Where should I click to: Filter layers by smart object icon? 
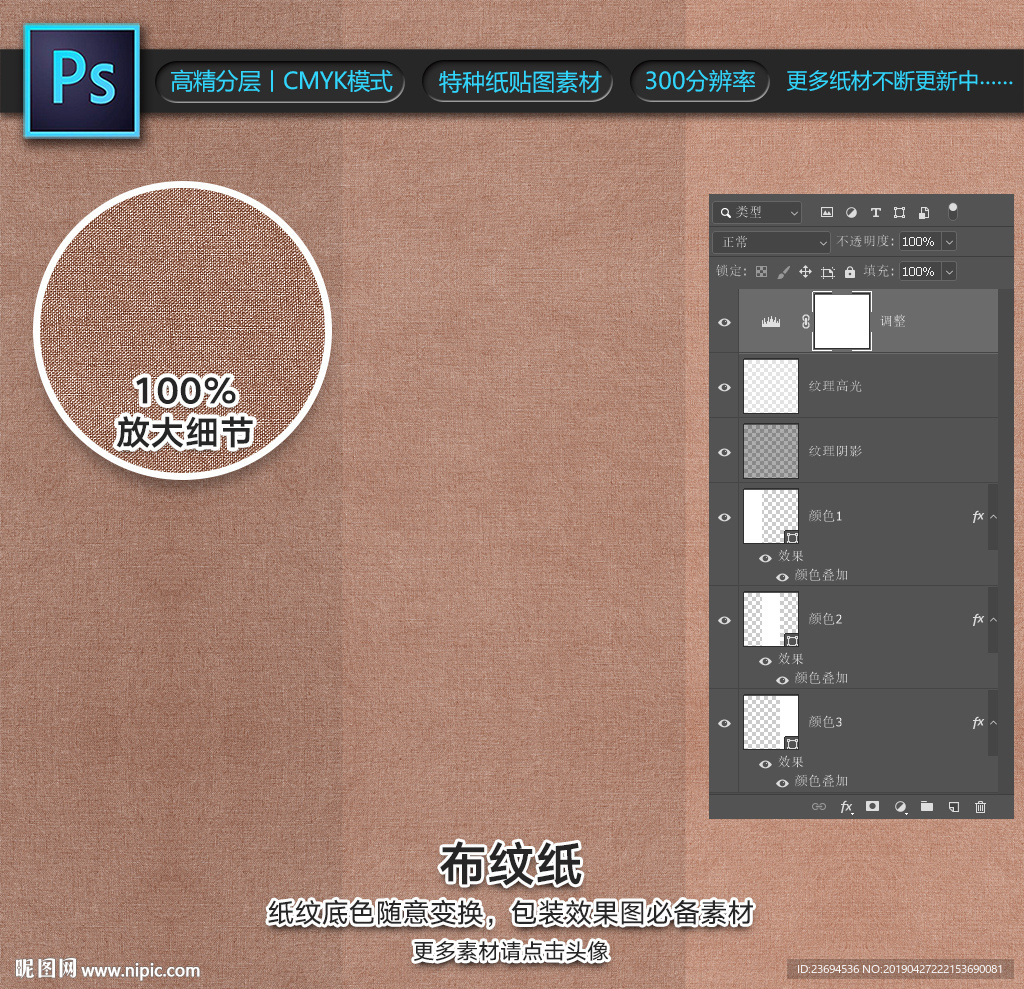923,212
